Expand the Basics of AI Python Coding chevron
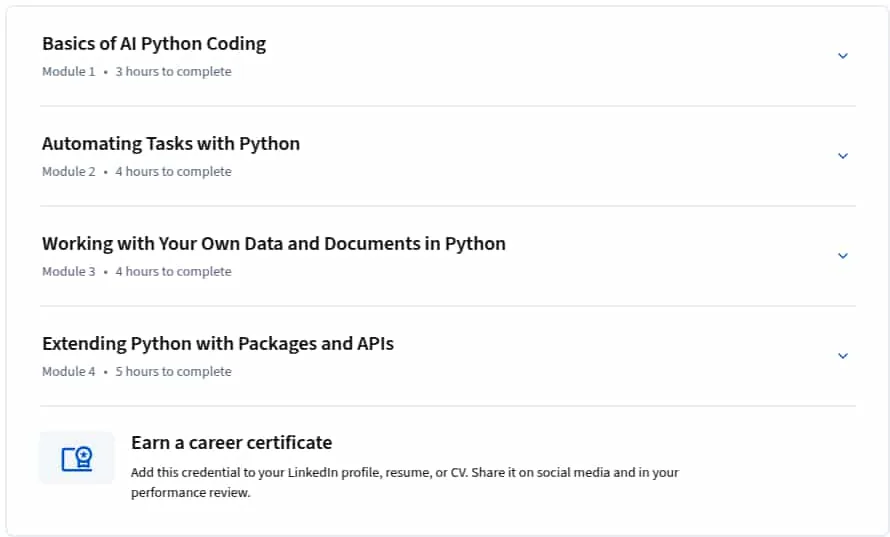This screenshot has width=890, height=537. [x=843, y=56]
